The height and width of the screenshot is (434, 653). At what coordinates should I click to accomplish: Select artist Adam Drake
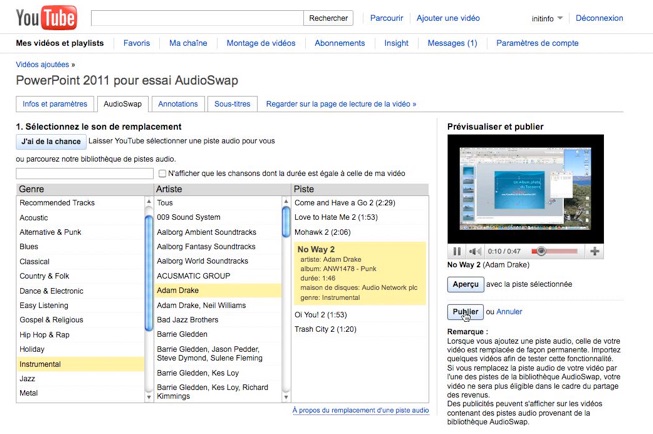(x=218, y=290)
